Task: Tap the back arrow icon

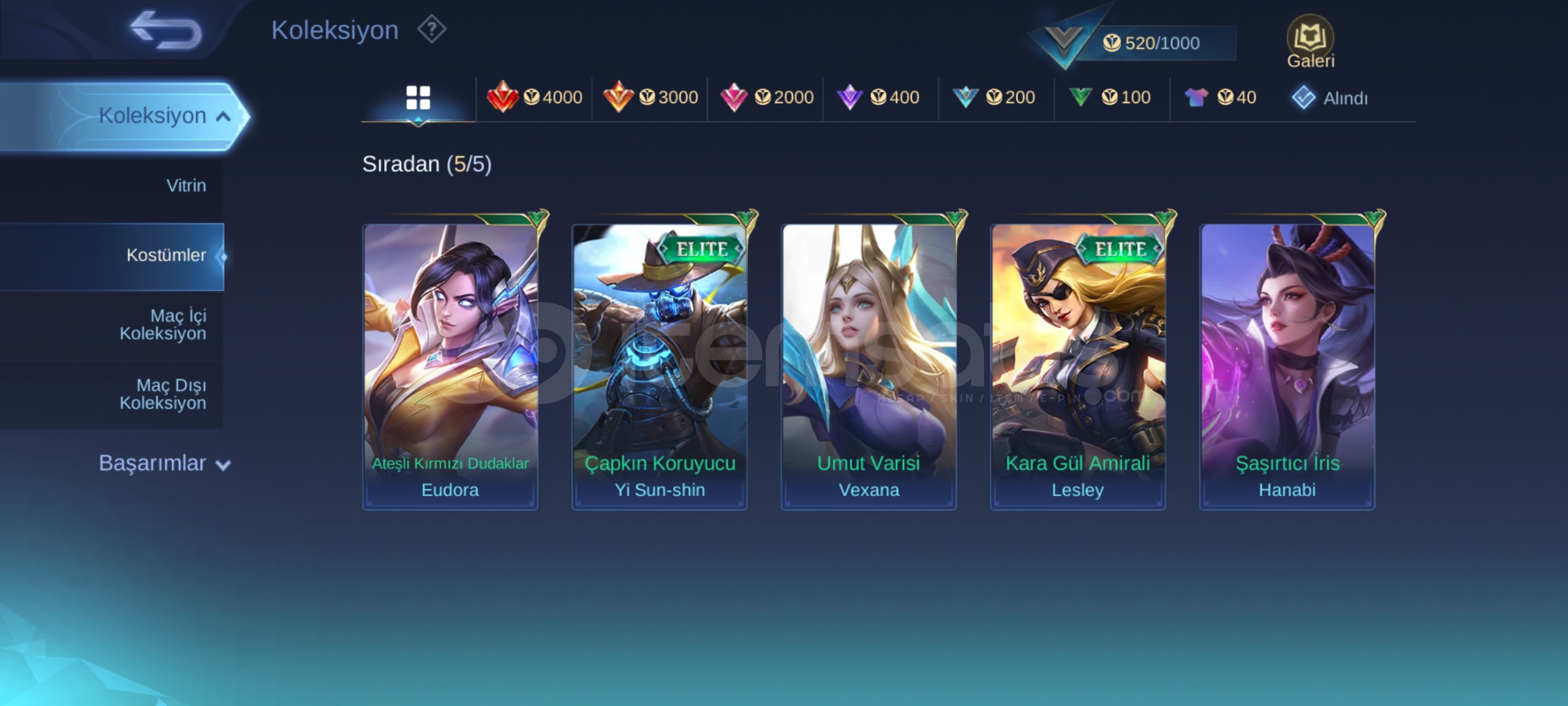Action: pyautogui.click(x=166, y=30)
